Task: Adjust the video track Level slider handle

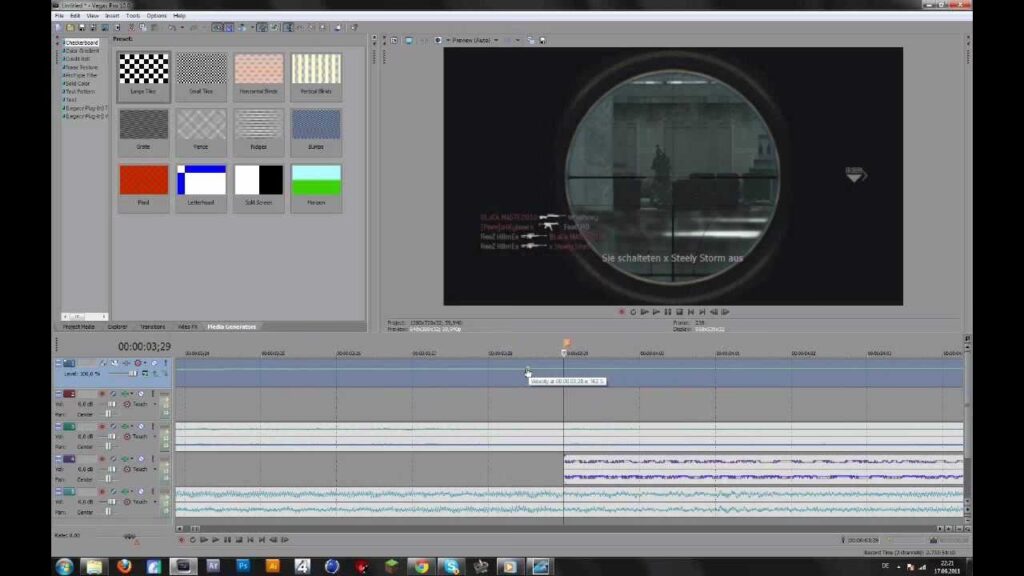Action: coord(133,374)
